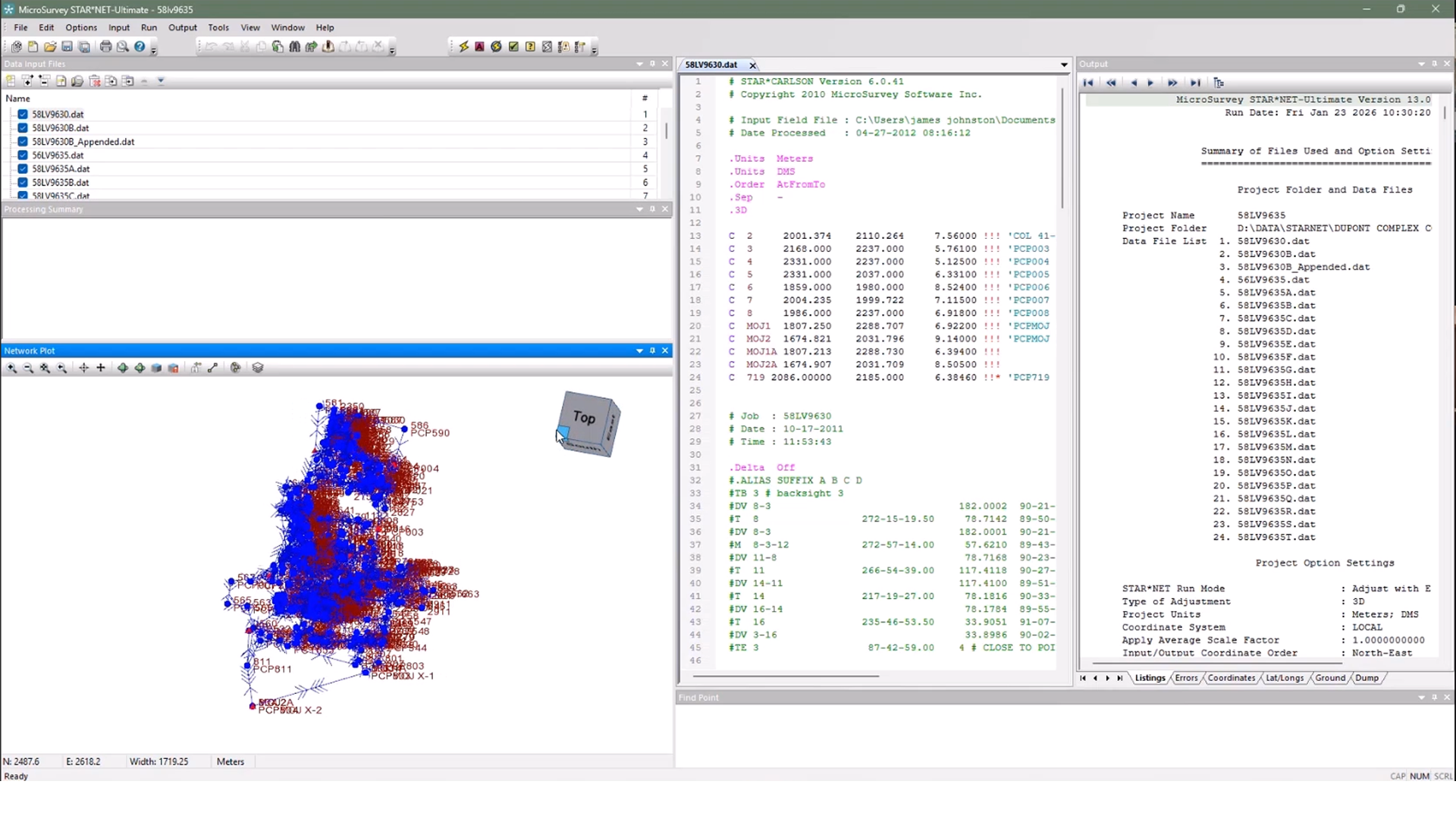Viewport: 1456px width, 819px height.
Task: Click the blue Help icon in the standard toolbar
Action: click(x=140, y=46)
